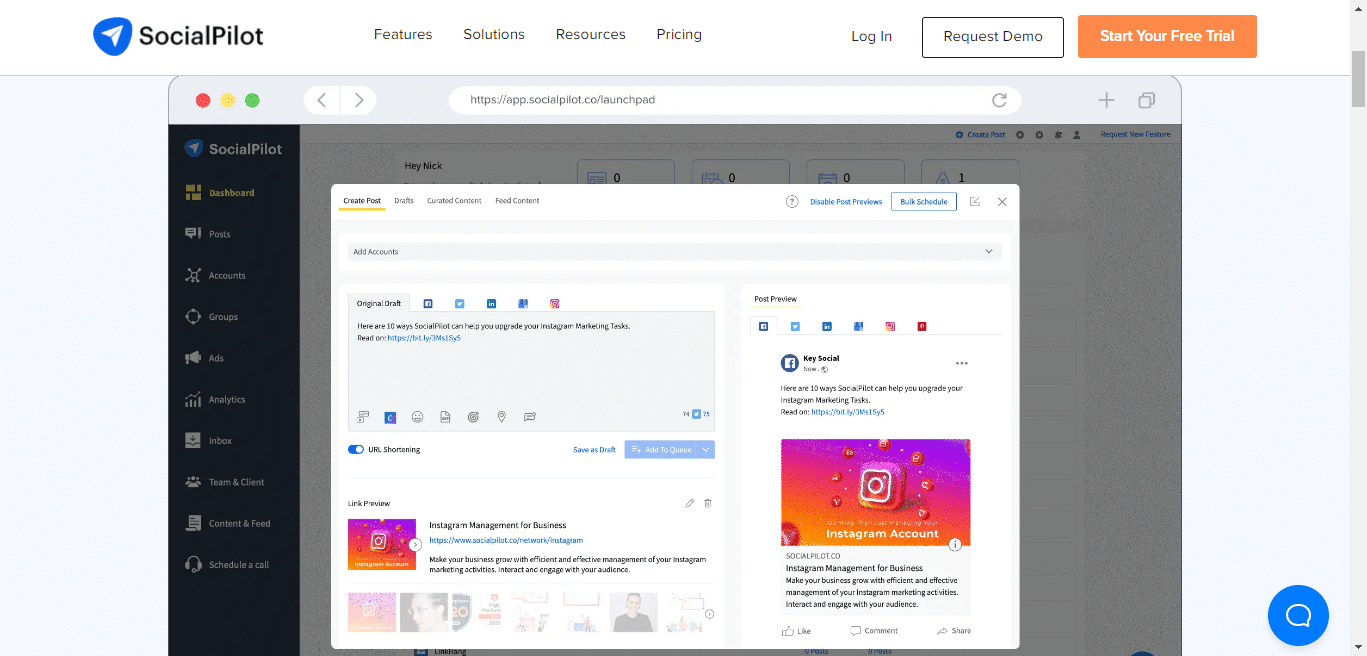Add a GIF to the post
The image size is (1367, 656).
(x=445, y=417)
